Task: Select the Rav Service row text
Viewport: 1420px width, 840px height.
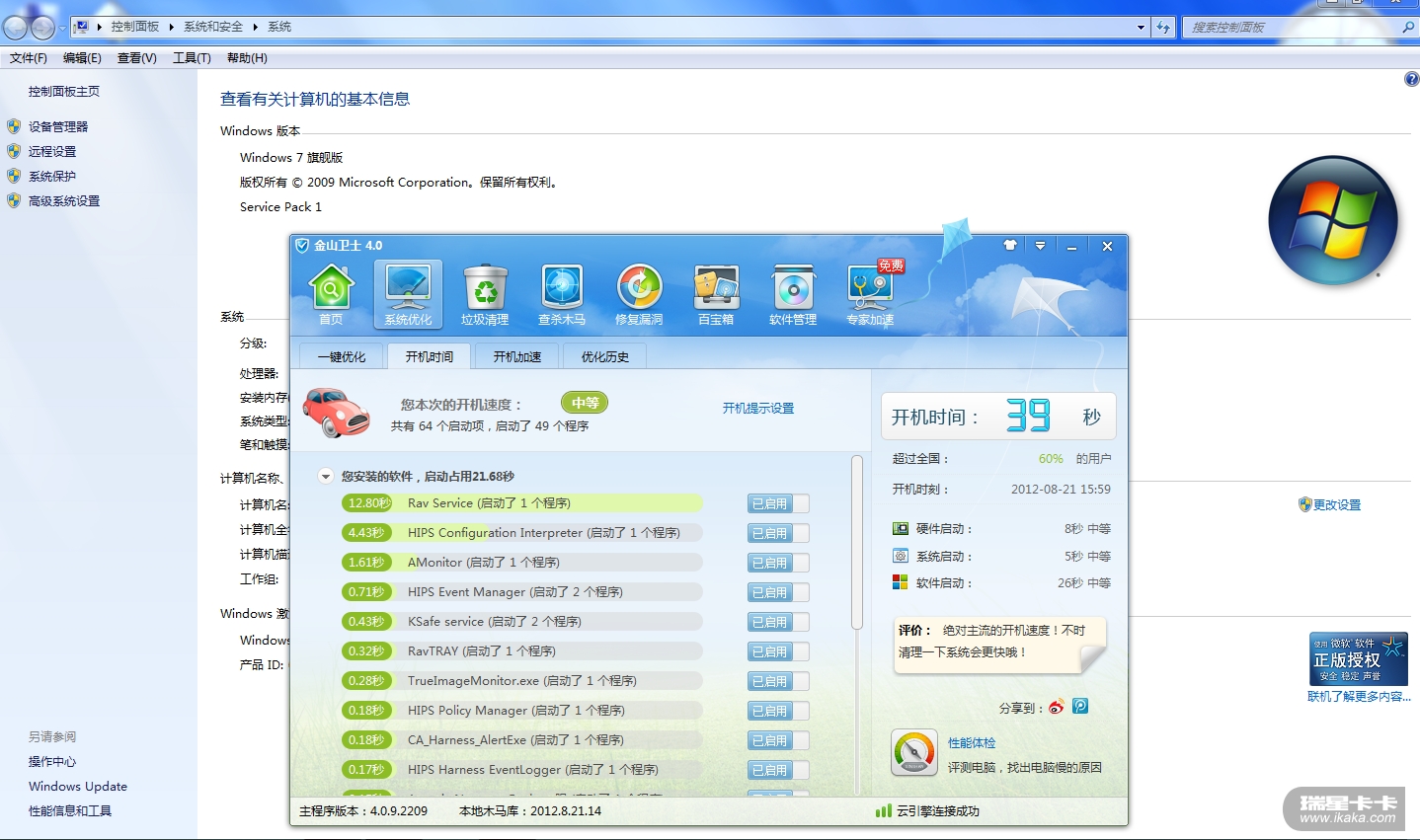Action: pos(489,503)
